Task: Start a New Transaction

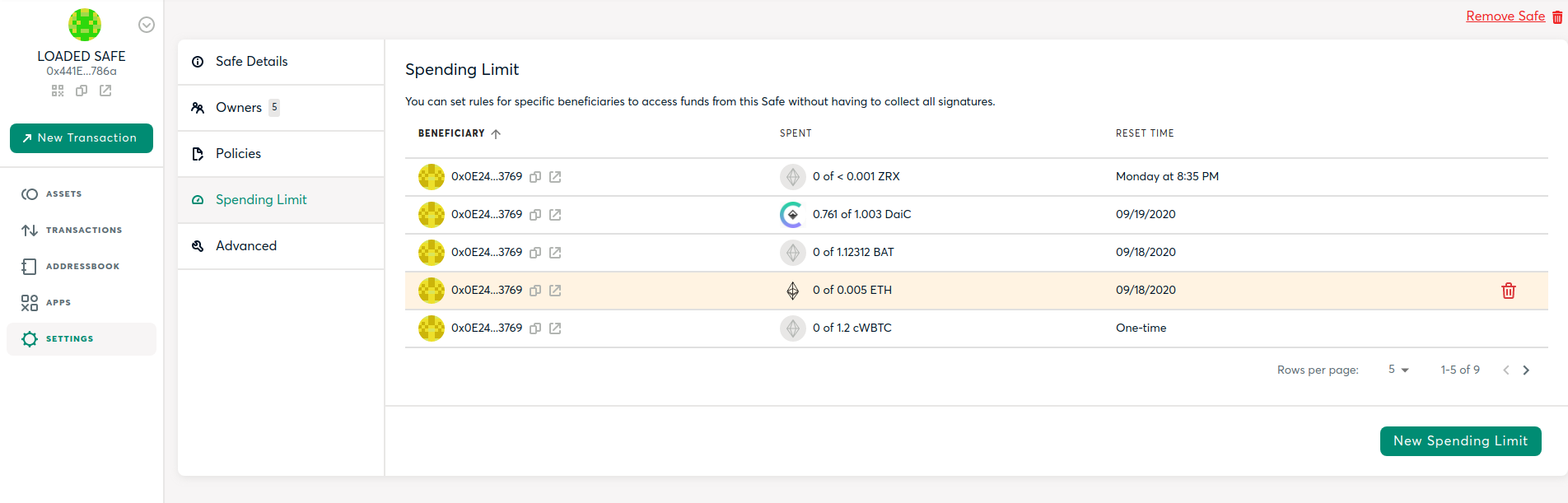Action: pyautogui.click(x=82, y=138)
